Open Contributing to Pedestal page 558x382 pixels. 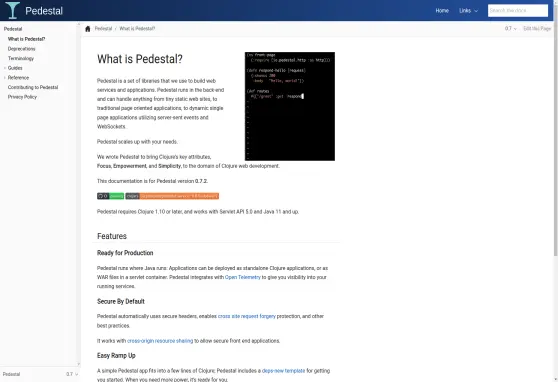tap(33, 87)
